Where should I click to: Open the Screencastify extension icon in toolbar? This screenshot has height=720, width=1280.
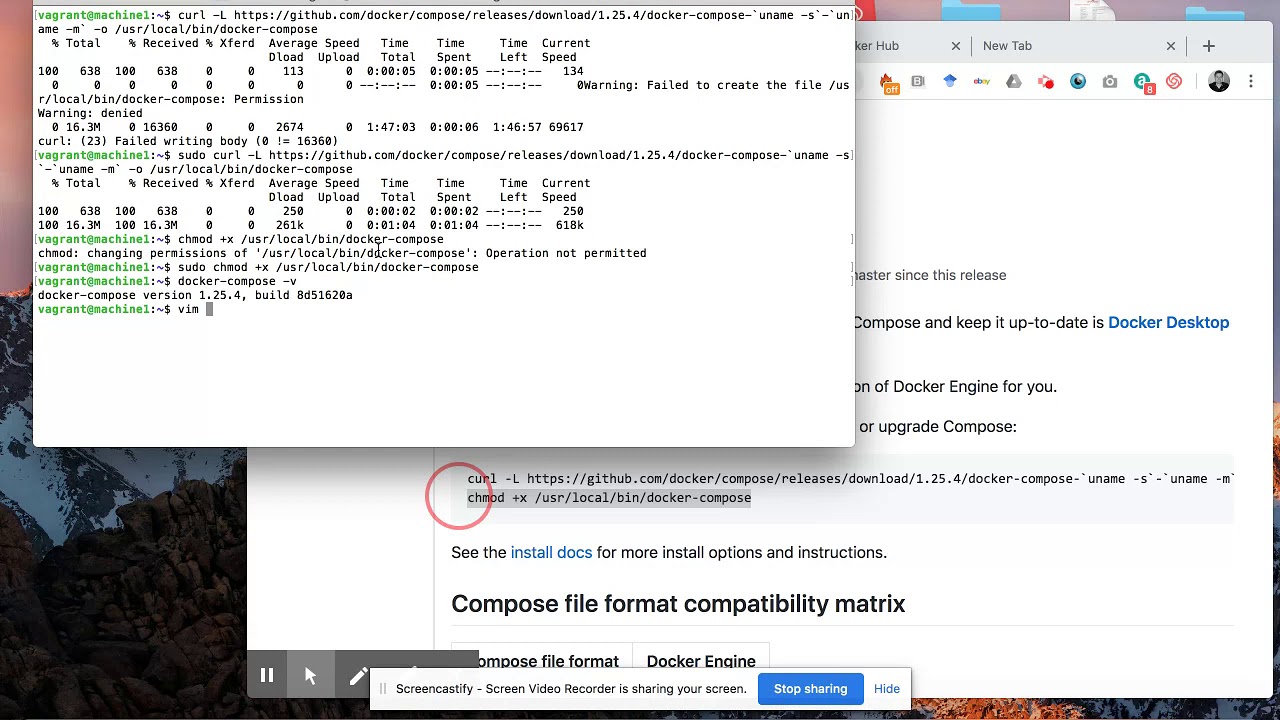point(1046,82)
